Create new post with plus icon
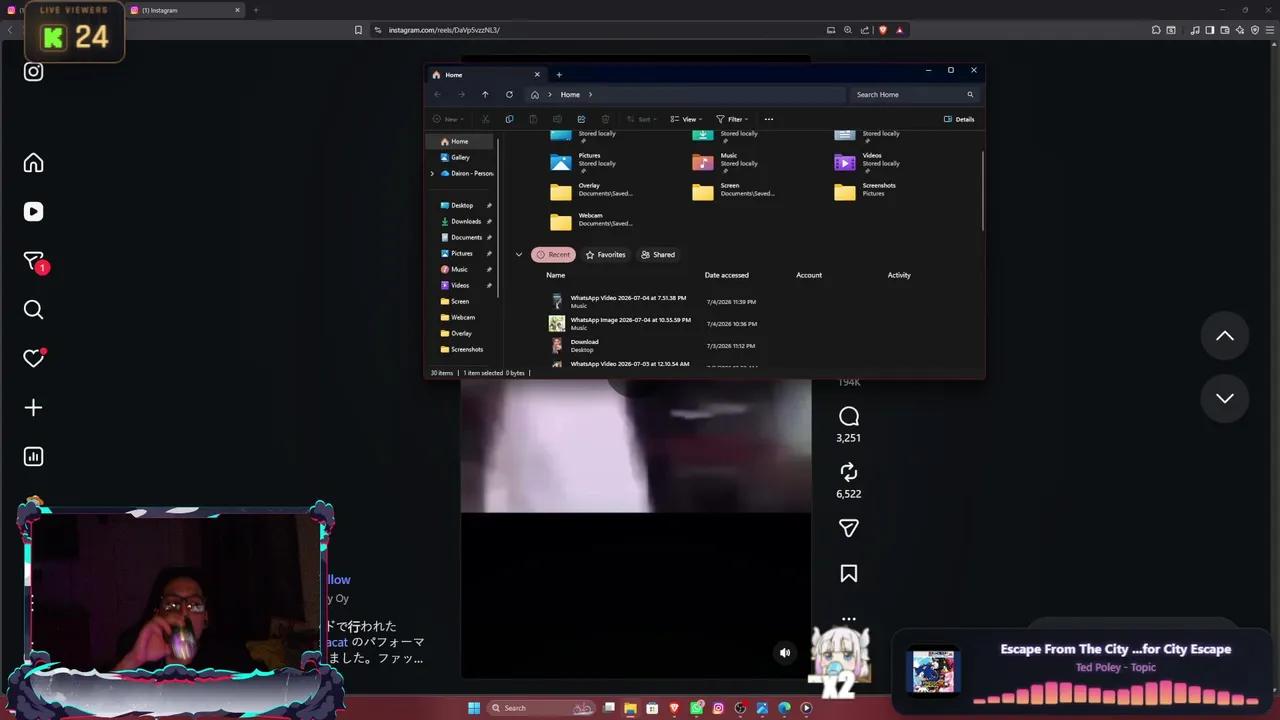Image resolution: width=1280 pixels, height=720 pixels. [x=33, y=408]
